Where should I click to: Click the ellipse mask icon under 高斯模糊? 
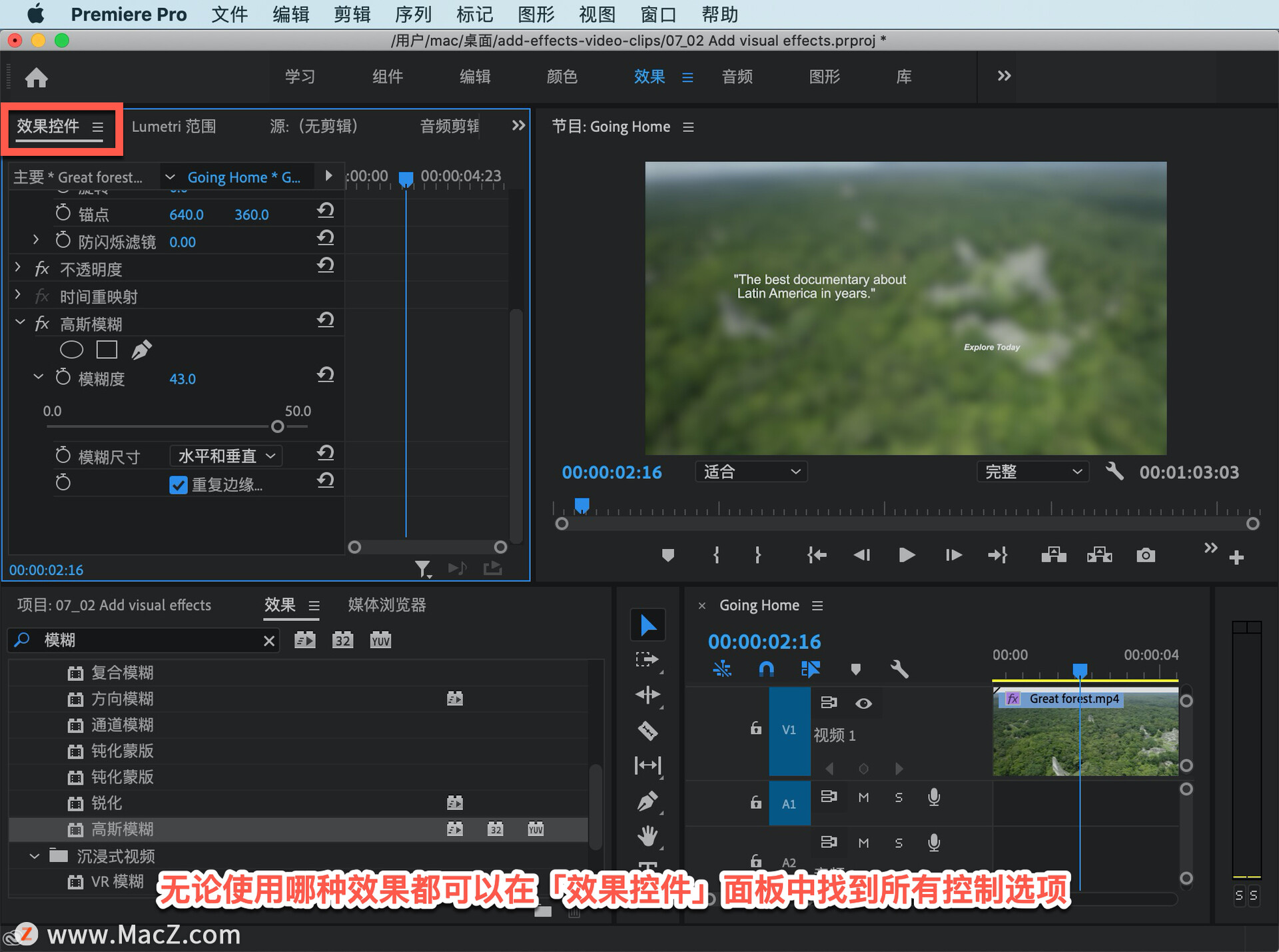click(71, 350)
